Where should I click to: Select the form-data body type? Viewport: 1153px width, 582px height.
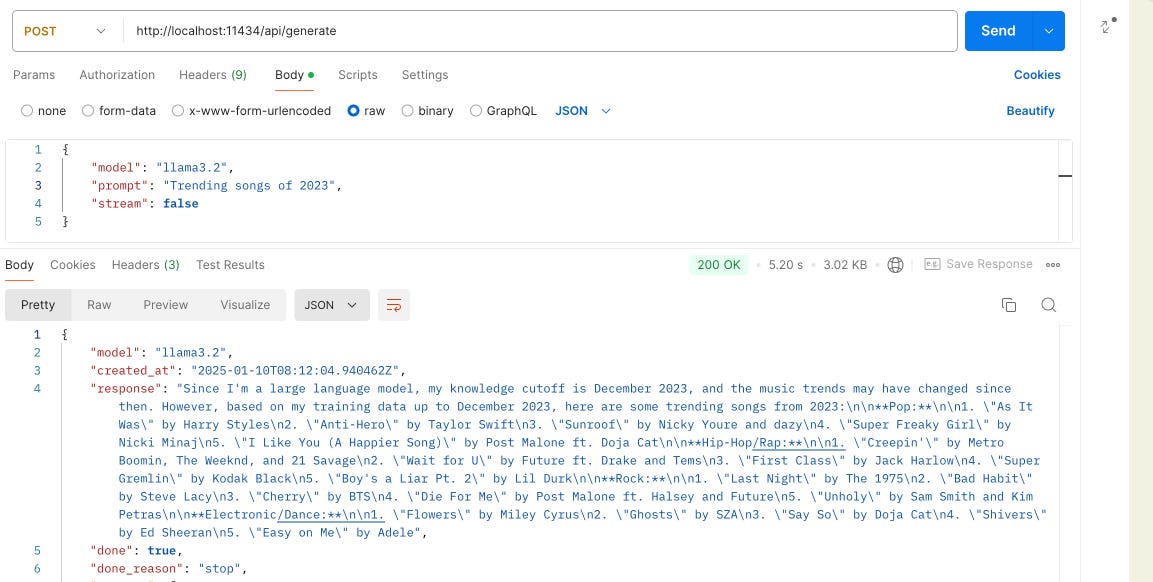pyautogui.click(x=122, y=111)
